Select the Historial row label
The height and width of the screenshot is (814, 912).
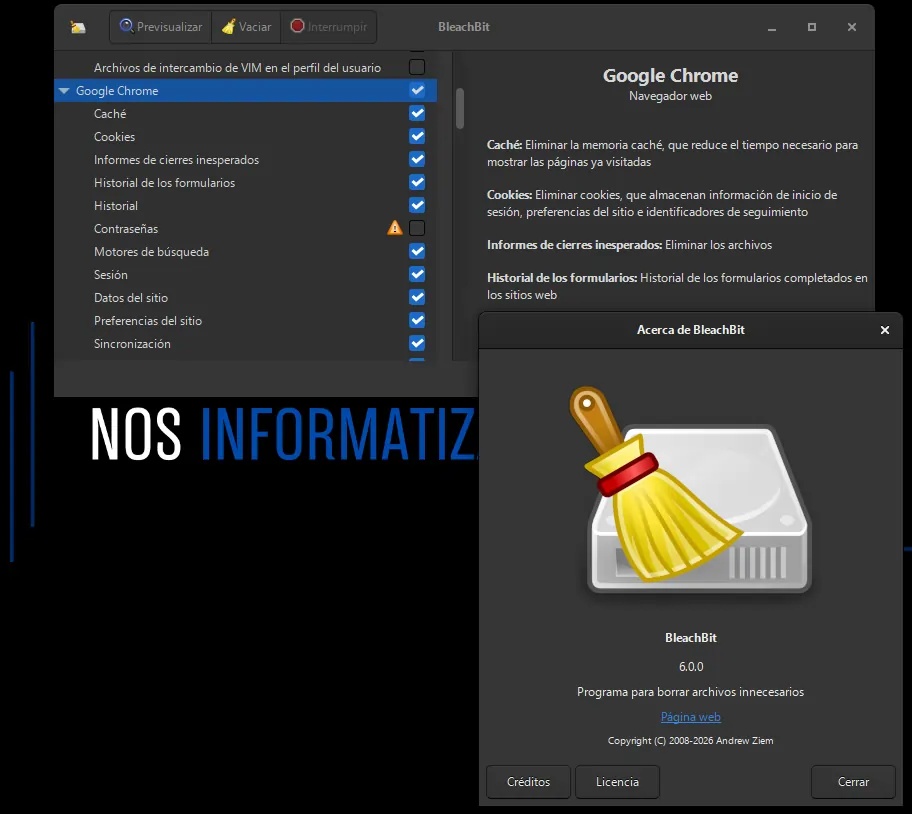pyautogui.click(x=116, y=206)
